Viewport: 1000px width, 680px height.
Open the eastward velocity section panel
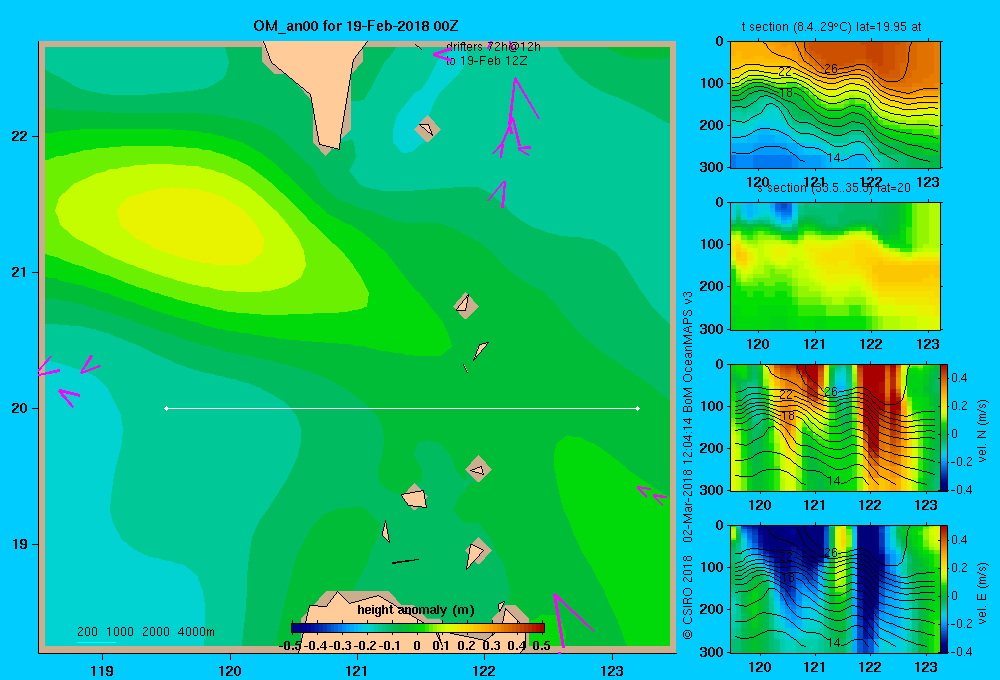(835, 589)
